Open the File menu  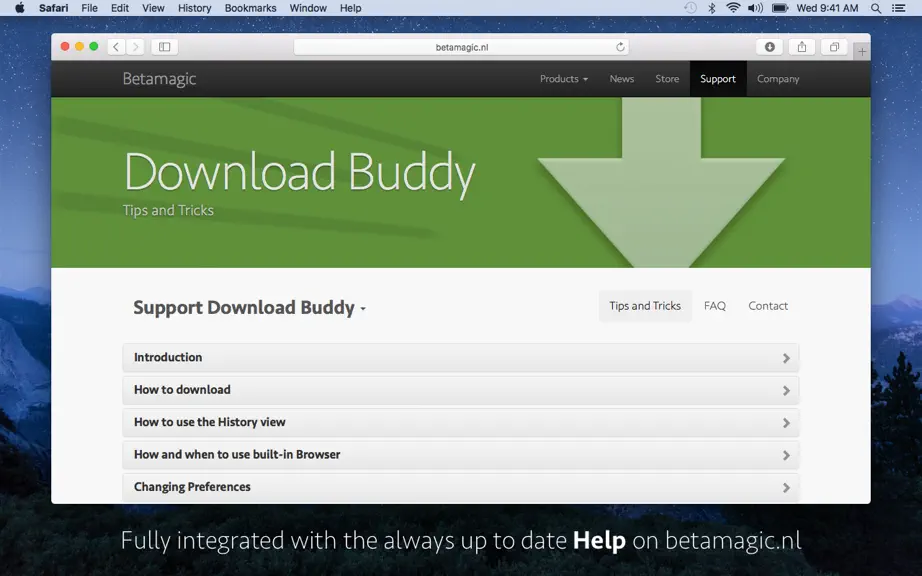coord(89,8)
